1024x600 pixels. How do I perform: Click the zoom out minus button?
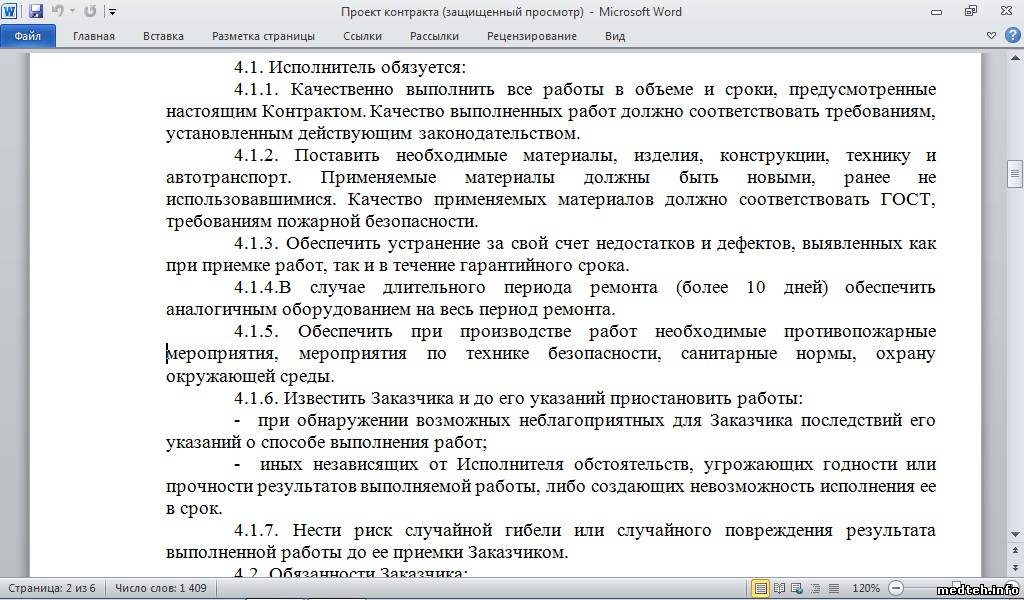(x=896, y=588)
